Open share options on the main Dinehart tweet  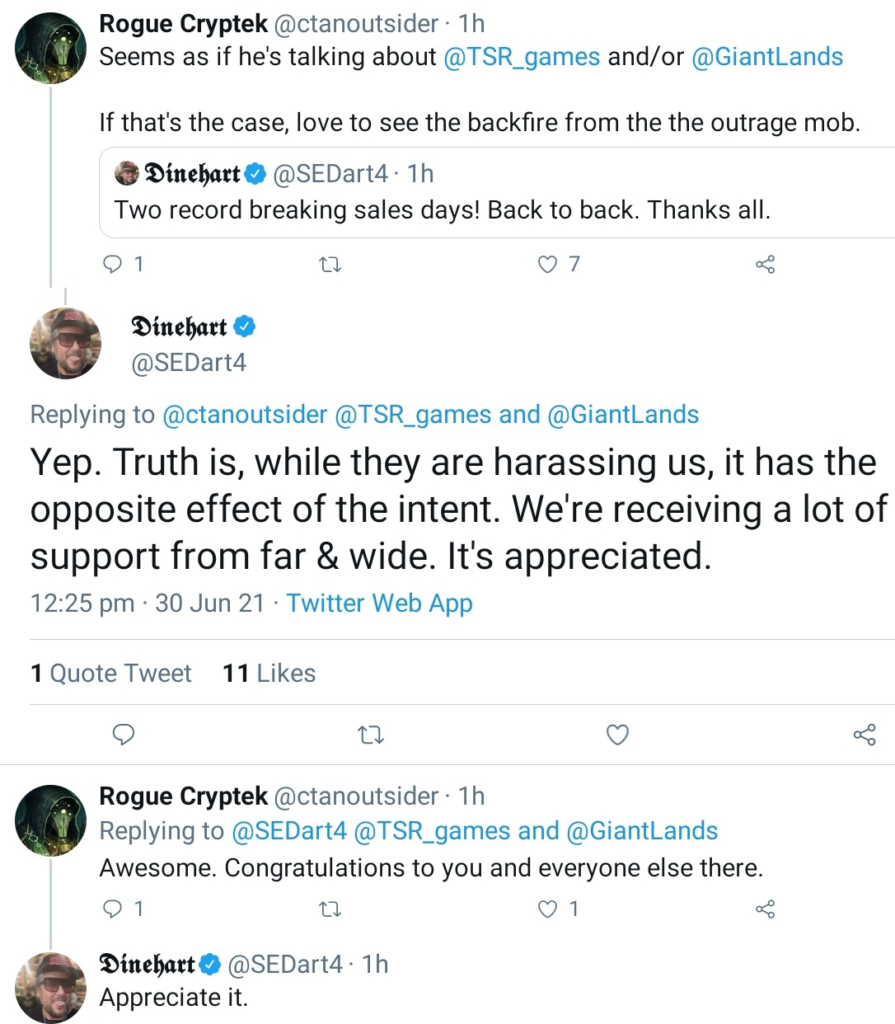(x=864, y=735)
